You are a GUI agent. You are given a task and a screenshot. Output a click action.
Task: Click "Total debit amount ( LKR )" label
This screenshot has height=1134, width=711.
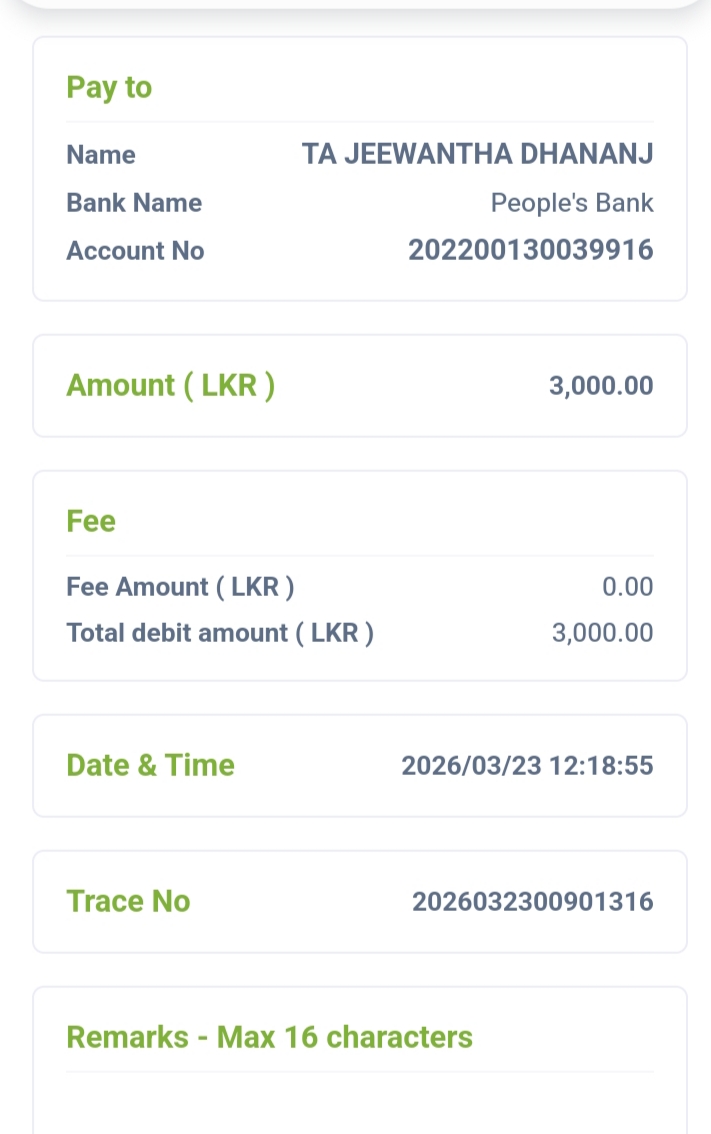pos(220,633)
